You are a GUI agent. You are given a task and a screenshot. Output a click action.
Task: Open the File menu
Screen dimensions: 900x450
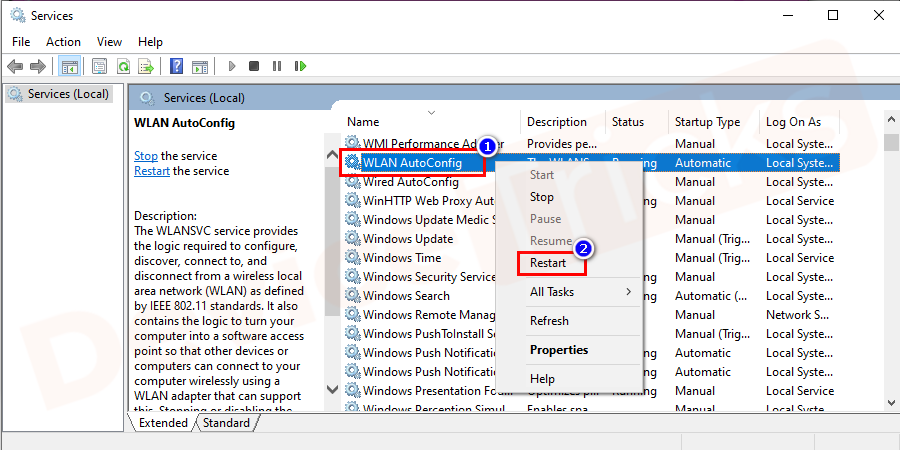point(21,42)
